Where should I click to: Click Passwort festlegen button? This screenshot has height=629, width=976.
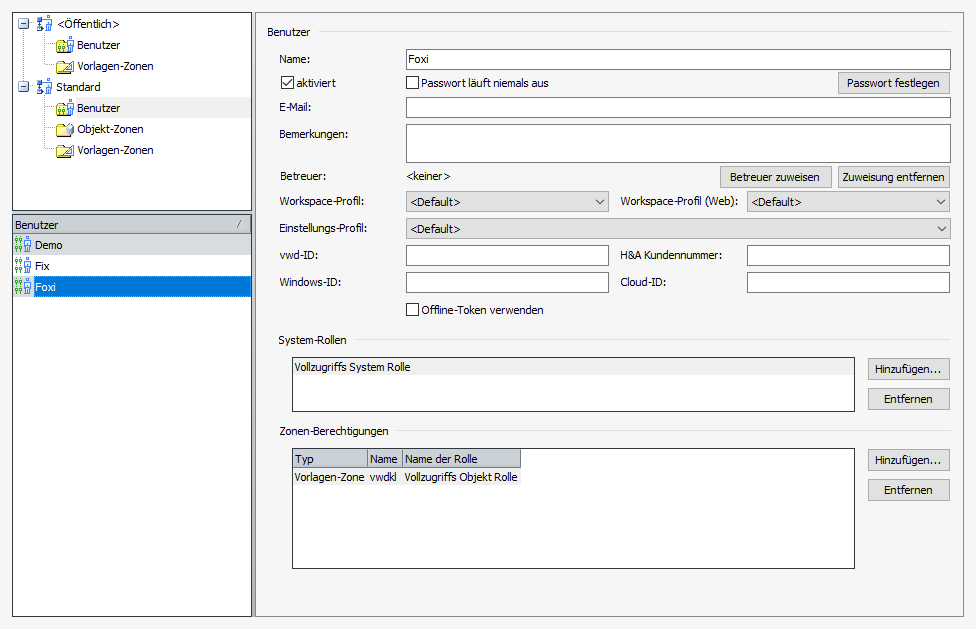pos(892,83)
